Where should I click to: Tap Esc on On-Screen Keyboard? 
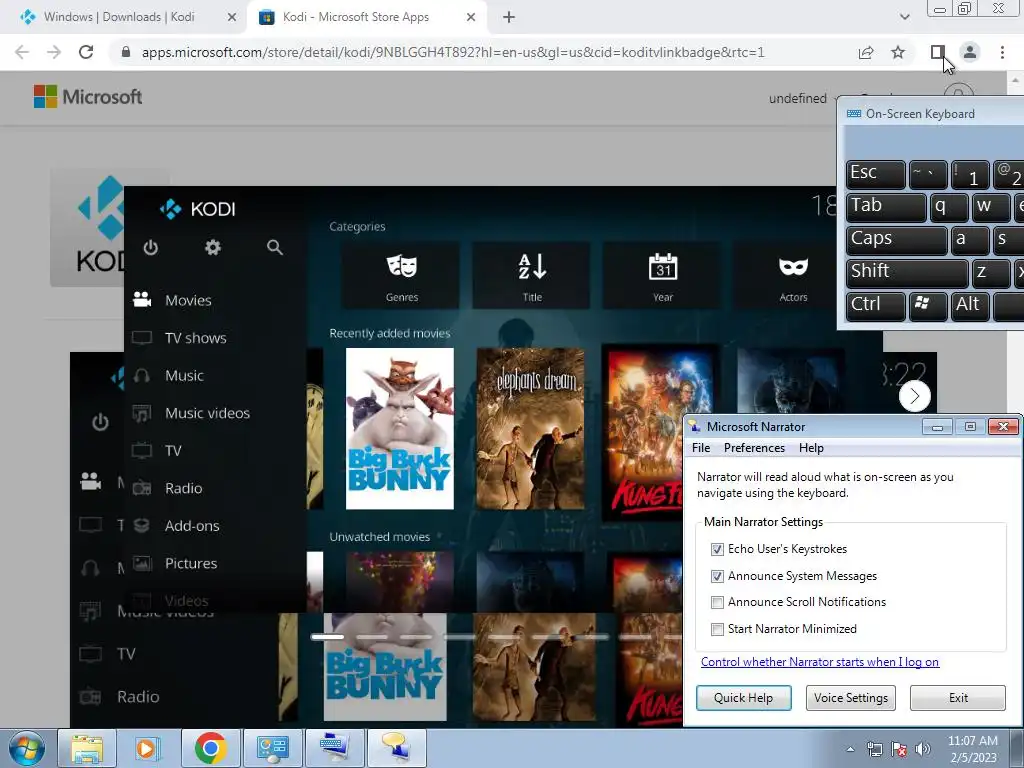(x=876, y=175)
